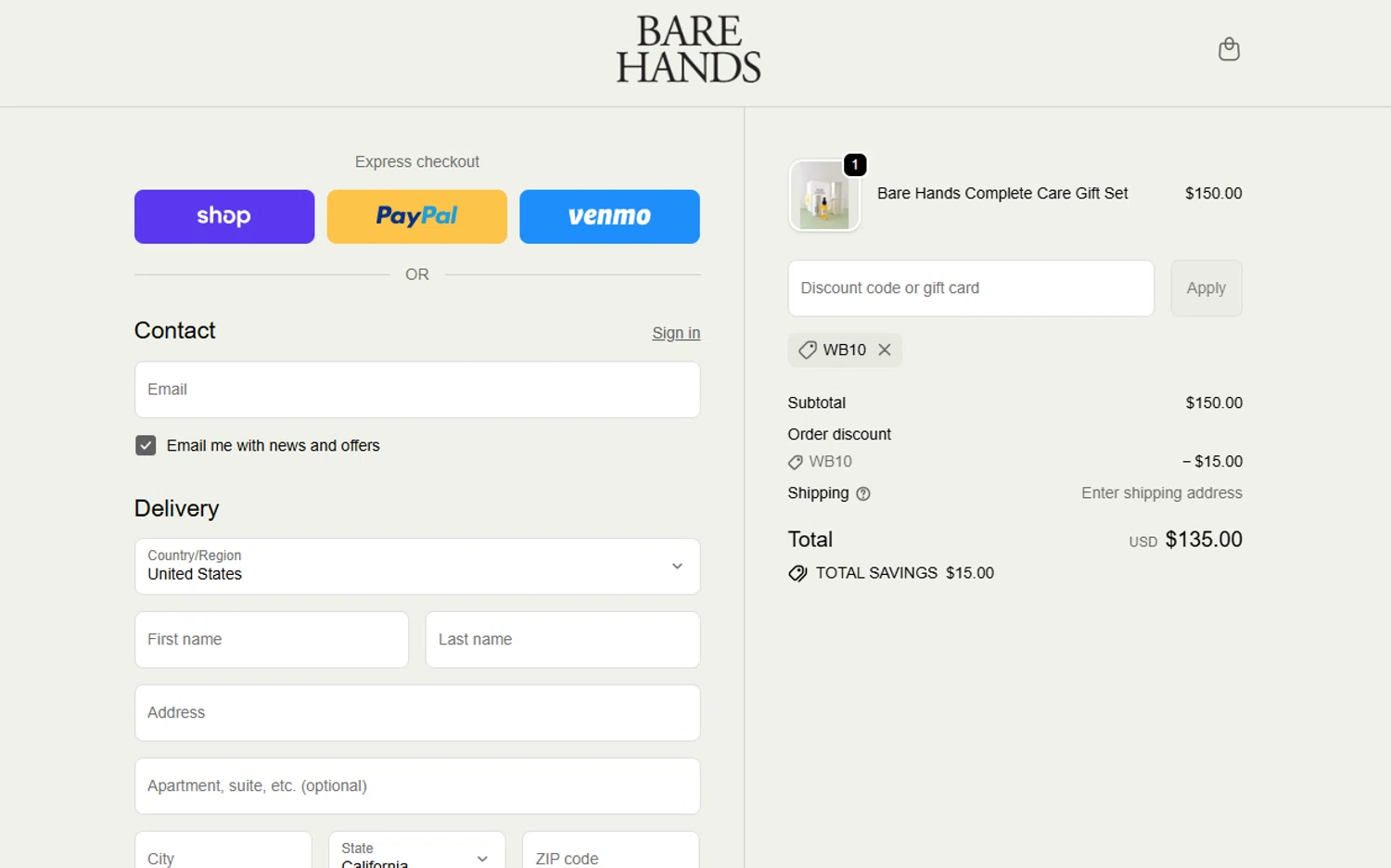Click the product price $150.00

(1214, 194)
